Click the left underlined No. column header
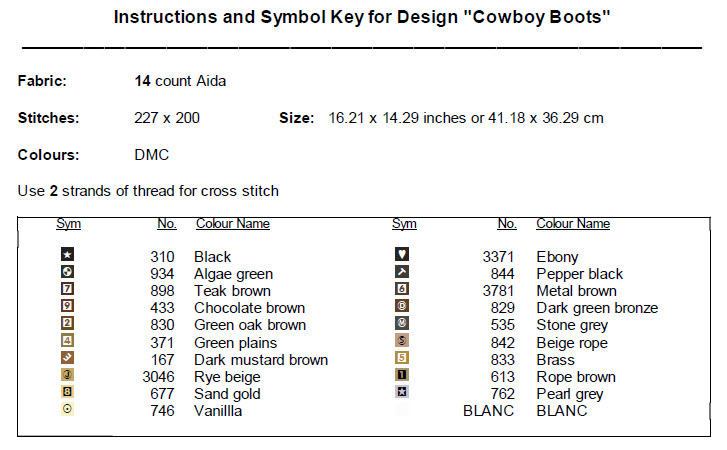This screenshot has height=450, width=727. coord(167,224)
